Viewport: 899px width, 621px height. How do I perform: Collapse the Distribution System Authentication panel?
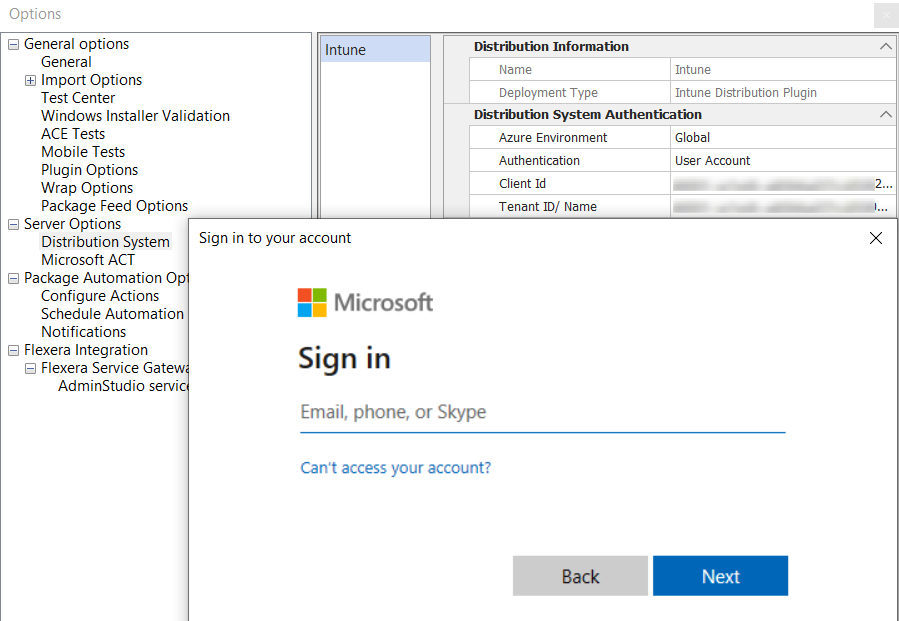(x=885, y=114)
